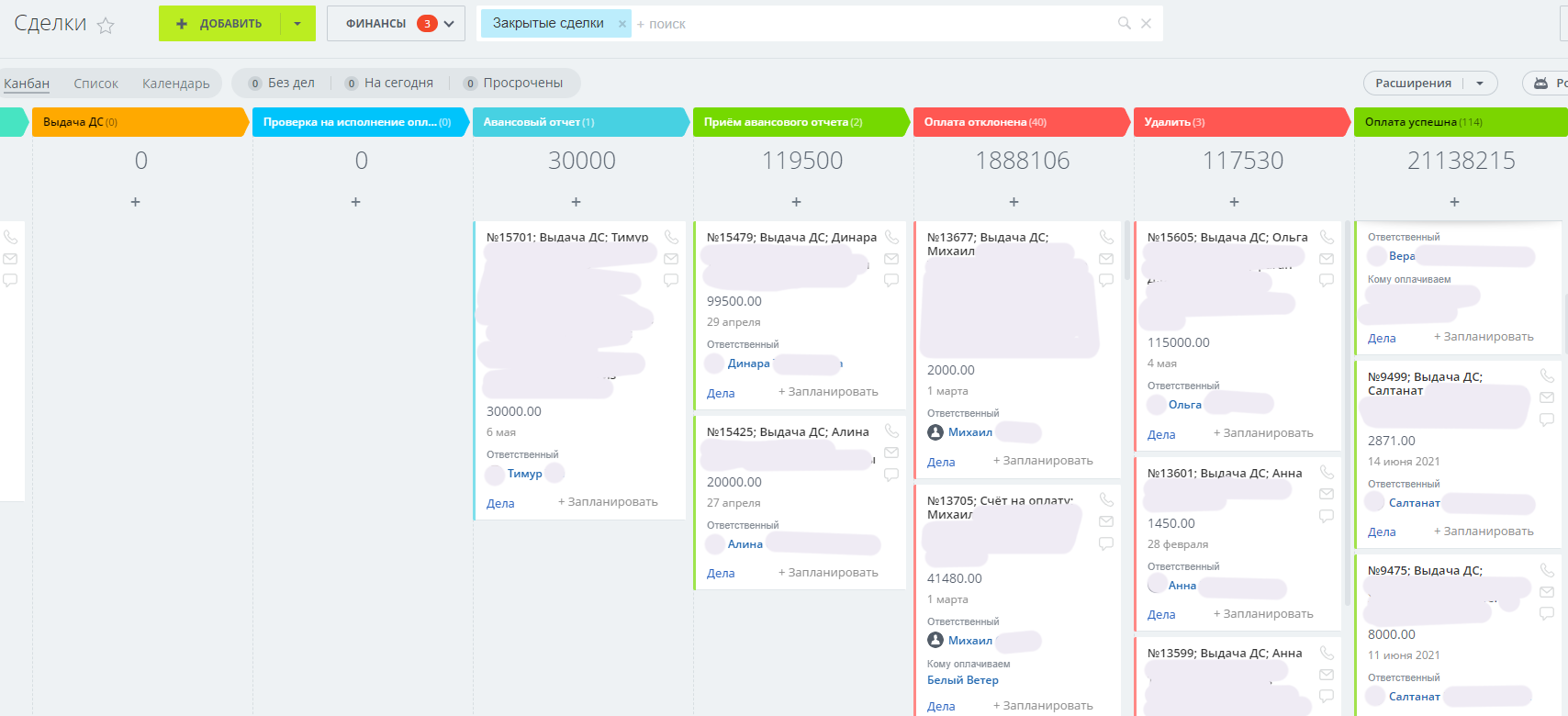The width and height of the screenshot is (1568, 716).
Task: Call from deal №15701 phone icon
Action: tap(671, 237)
